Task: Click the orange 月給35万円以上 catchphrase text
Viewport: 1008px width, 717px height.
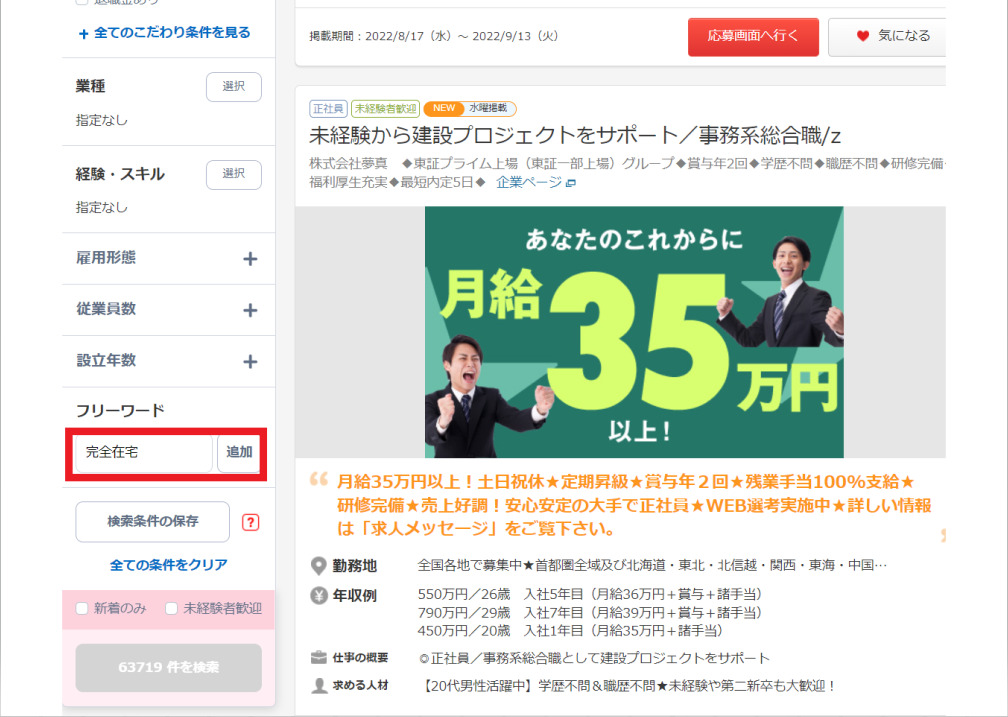Action: 633,505
